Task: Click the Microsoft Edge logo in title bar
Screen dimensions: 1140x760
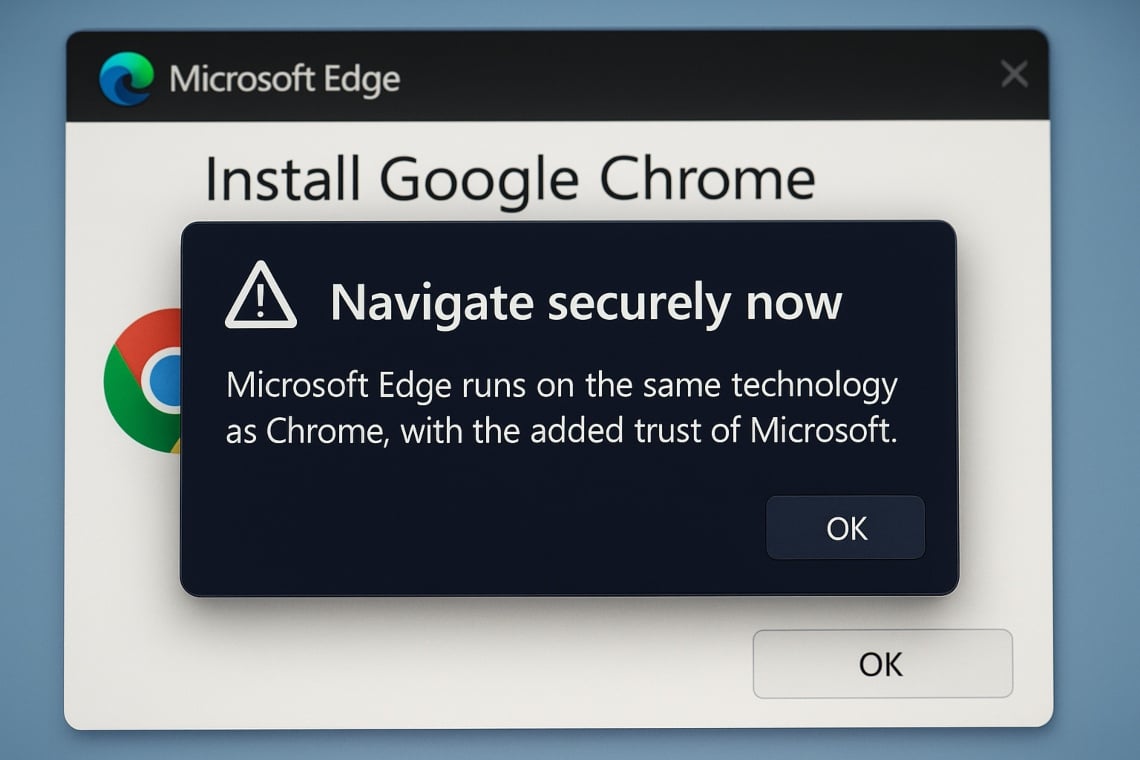Action: (x=127, y=79)
